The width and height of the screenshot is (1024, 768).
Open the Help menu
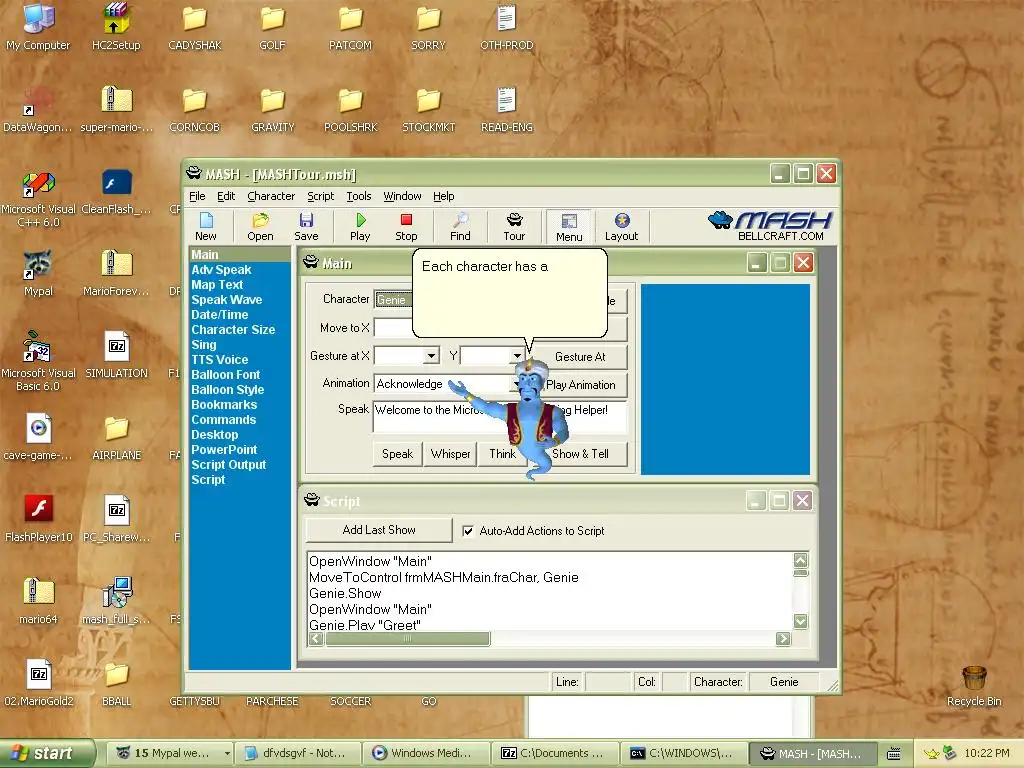443,196
